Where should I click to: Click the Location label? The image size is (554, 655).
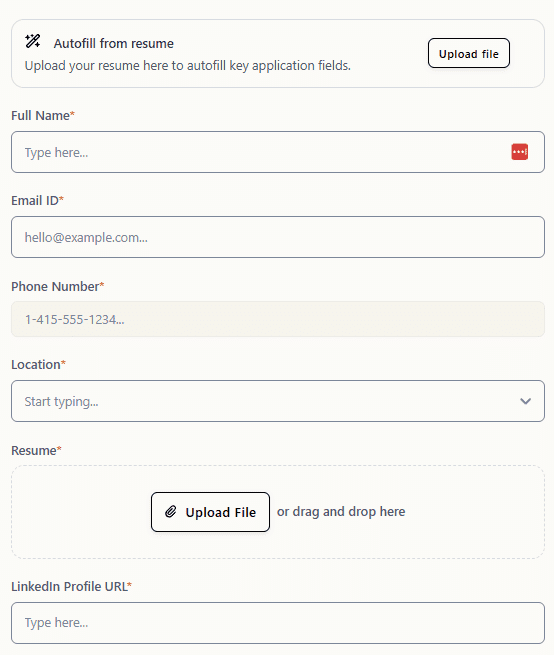(x=38, y=365)
